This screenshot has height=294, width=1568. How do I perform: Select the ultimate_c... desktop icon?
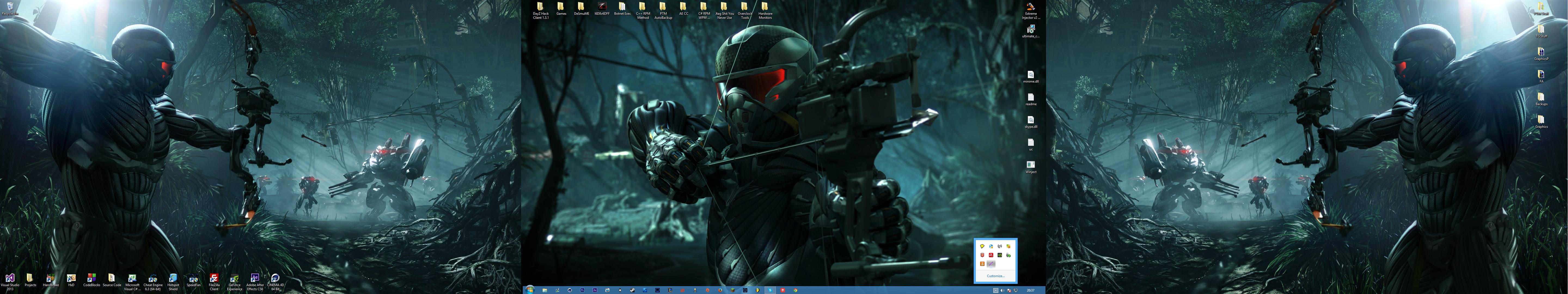[1031, 31]
